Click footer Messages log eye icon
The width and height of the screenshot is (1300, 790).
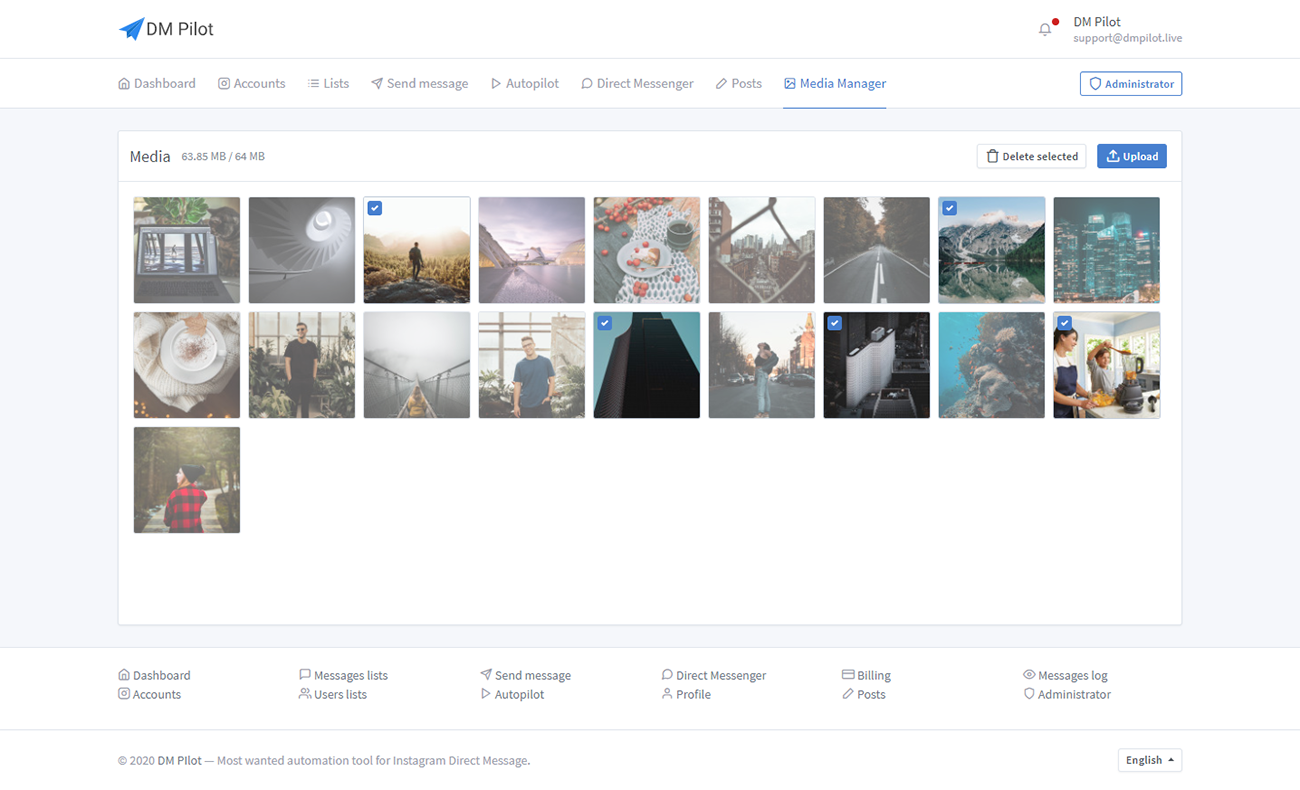[x=1029, y=675]
